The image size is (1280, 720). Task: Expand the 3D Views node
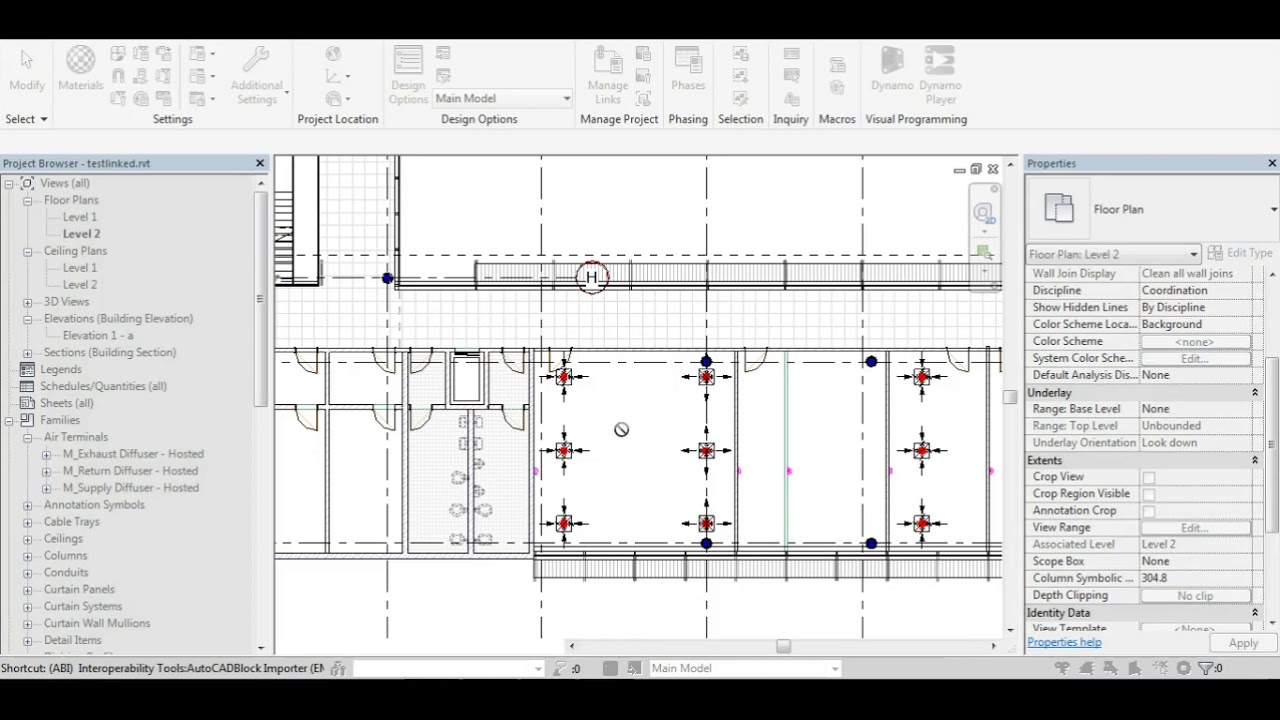click(x=28, y=302)
